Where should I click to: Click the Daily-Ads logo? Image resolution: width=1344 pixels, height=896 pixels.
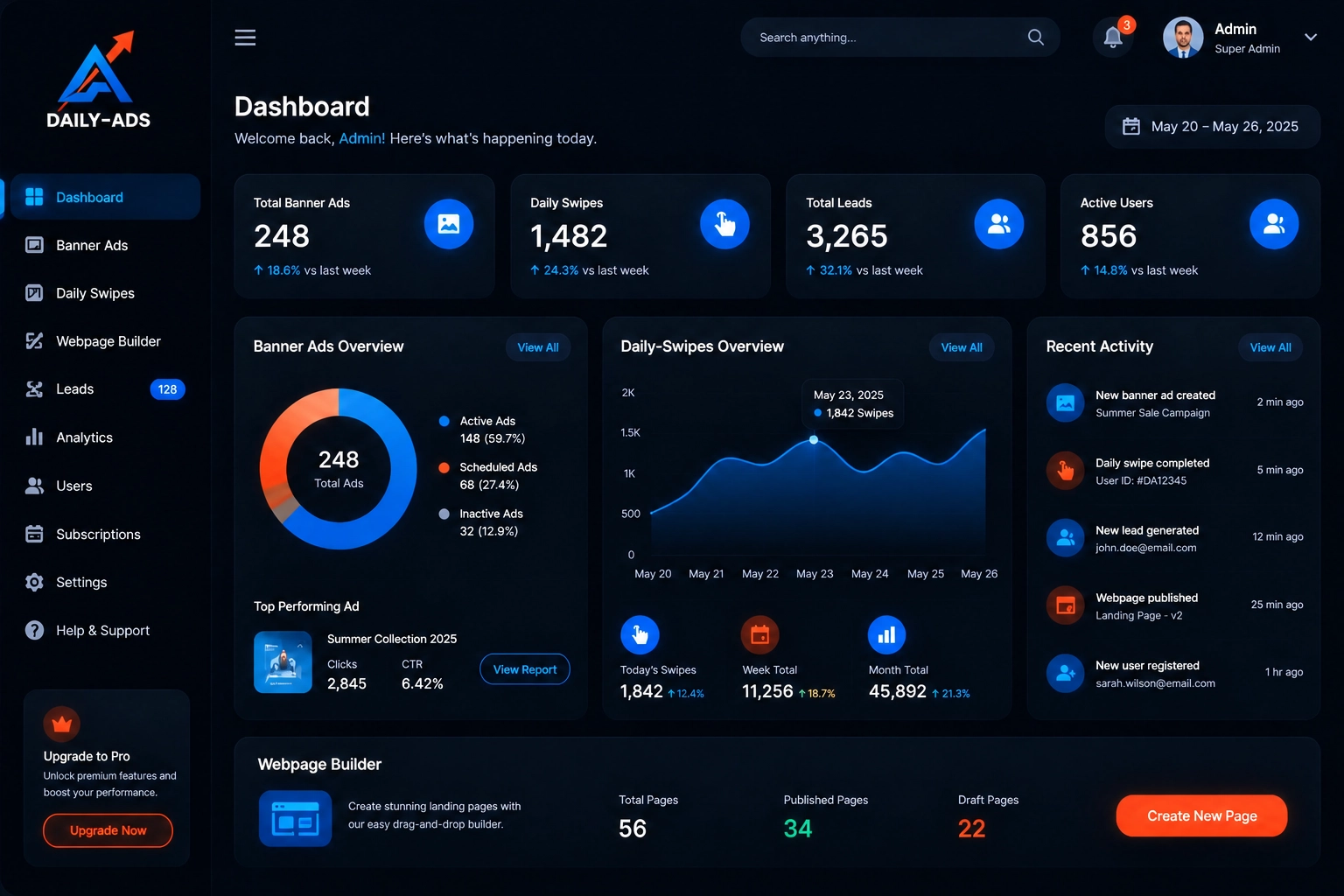coord(98,80)
